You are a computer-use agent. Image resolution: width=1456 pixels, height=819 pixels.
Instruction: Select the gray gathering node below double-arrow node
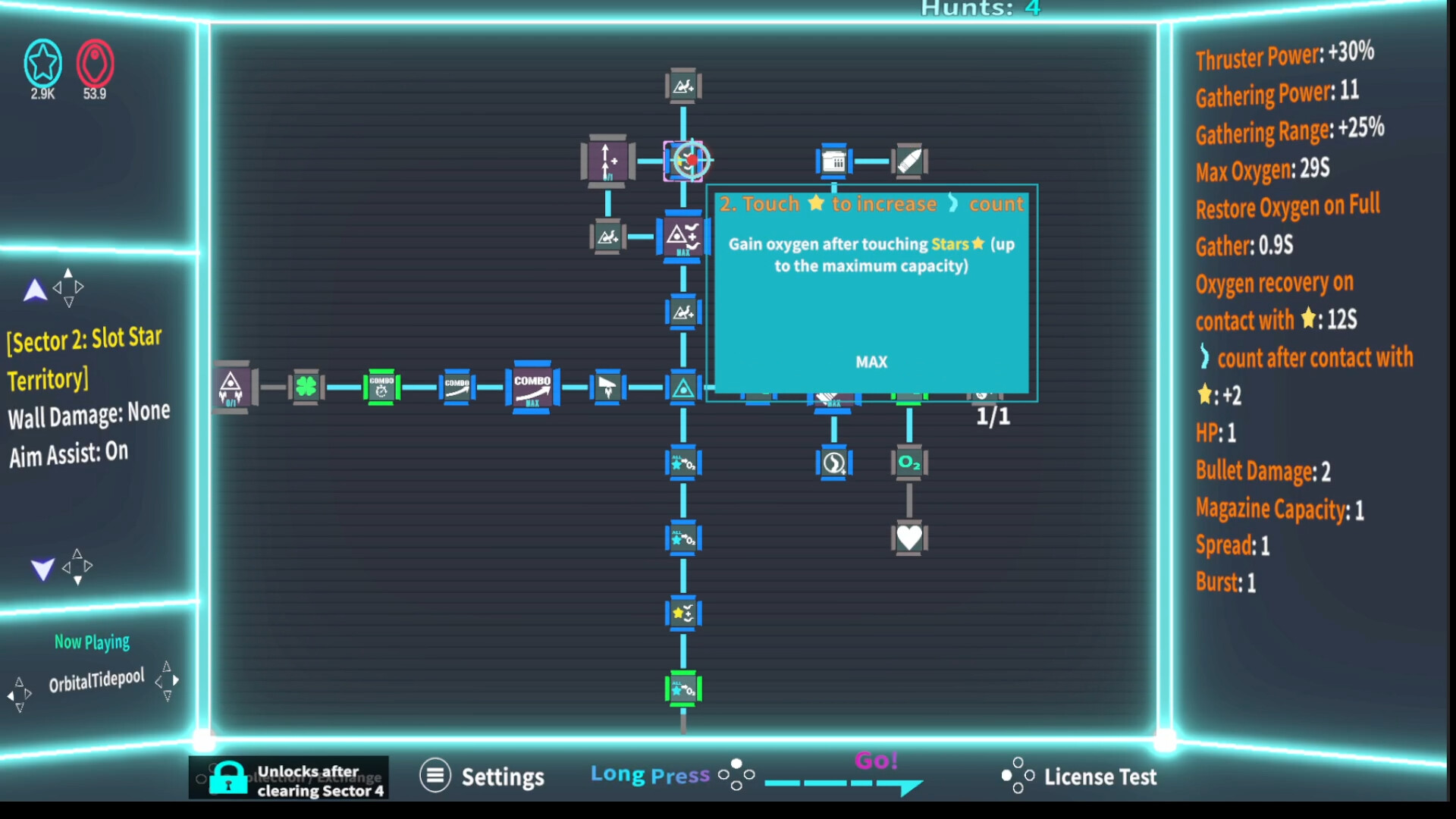[607, 237]
